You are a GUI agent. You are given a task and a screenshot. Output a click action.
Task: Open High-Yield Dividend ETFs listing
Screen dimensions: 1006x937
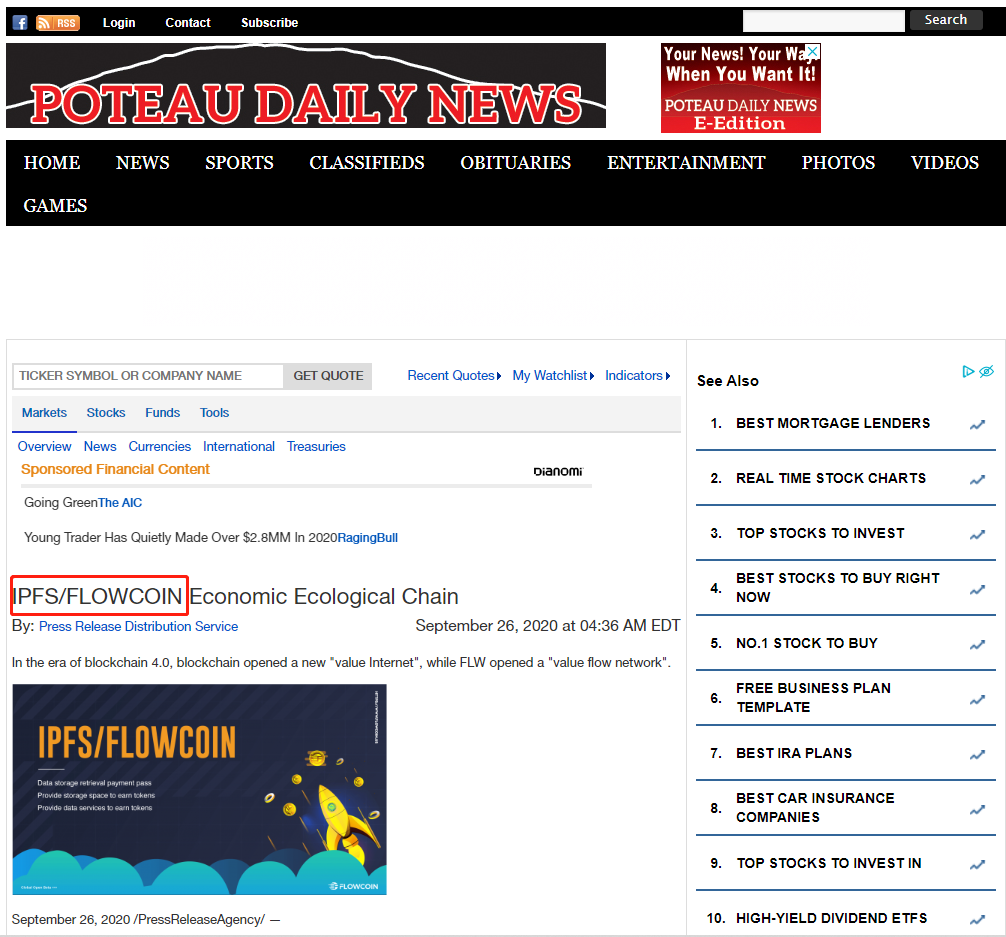coord(831,918)
